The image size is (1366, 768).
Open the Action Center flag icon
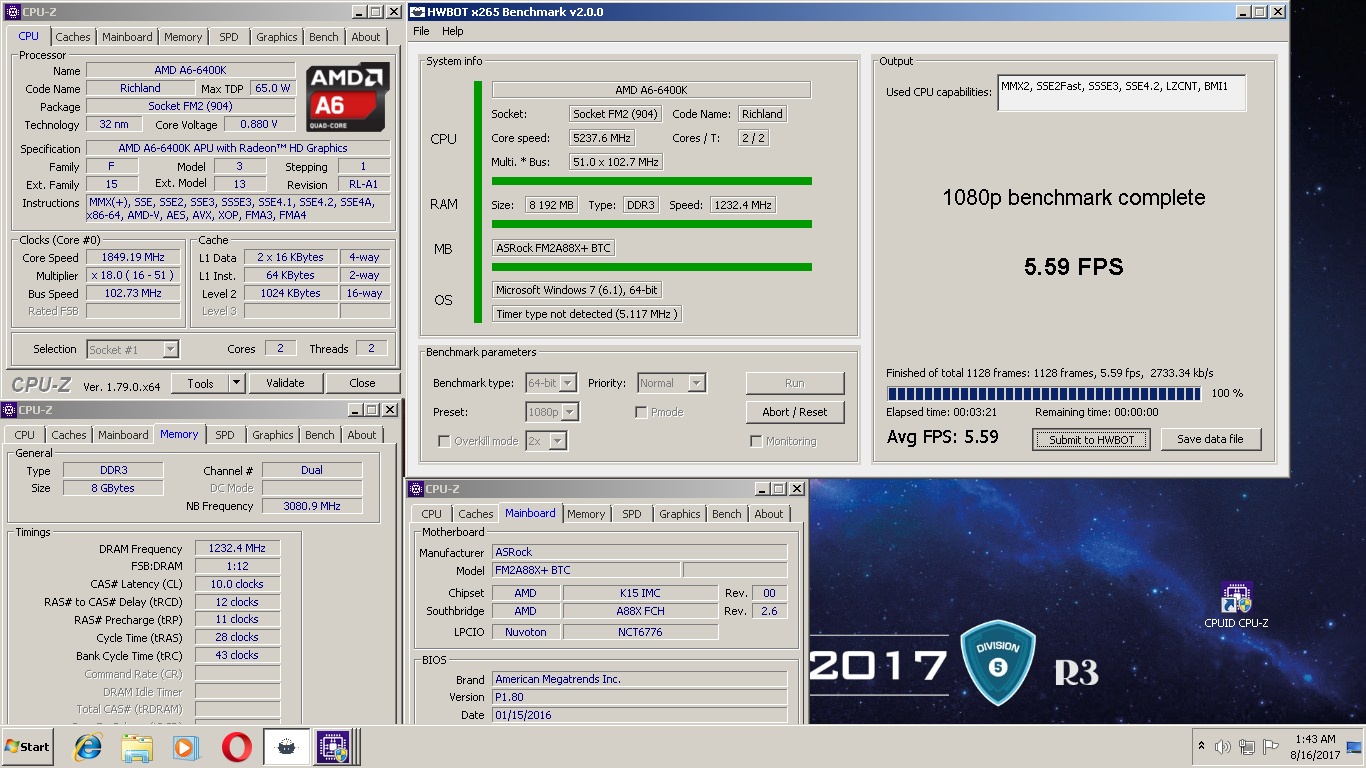tap(1271, 746)
